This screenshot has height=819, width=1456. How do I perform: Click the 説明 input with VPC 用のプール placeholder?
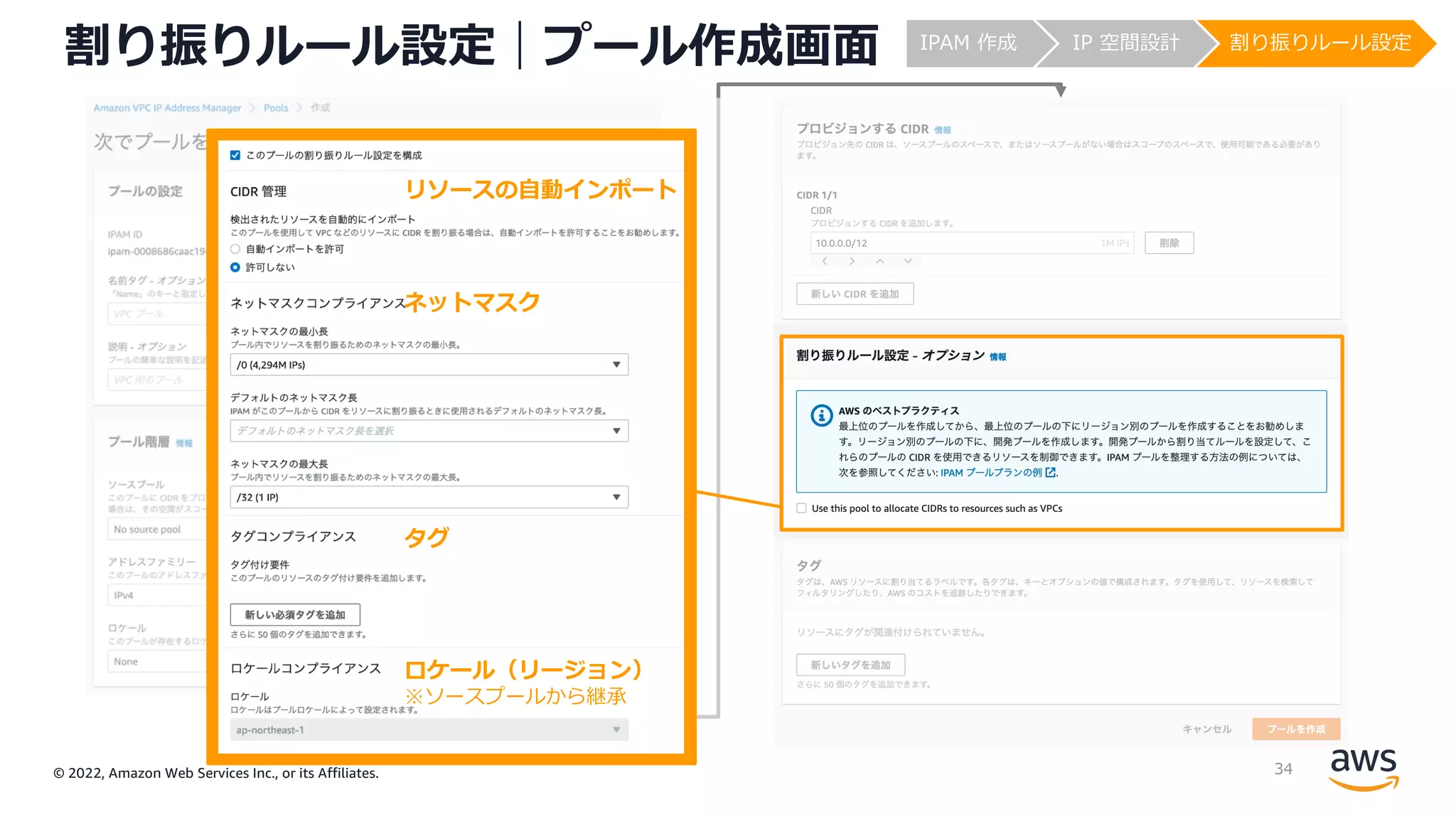coord(157,380)
